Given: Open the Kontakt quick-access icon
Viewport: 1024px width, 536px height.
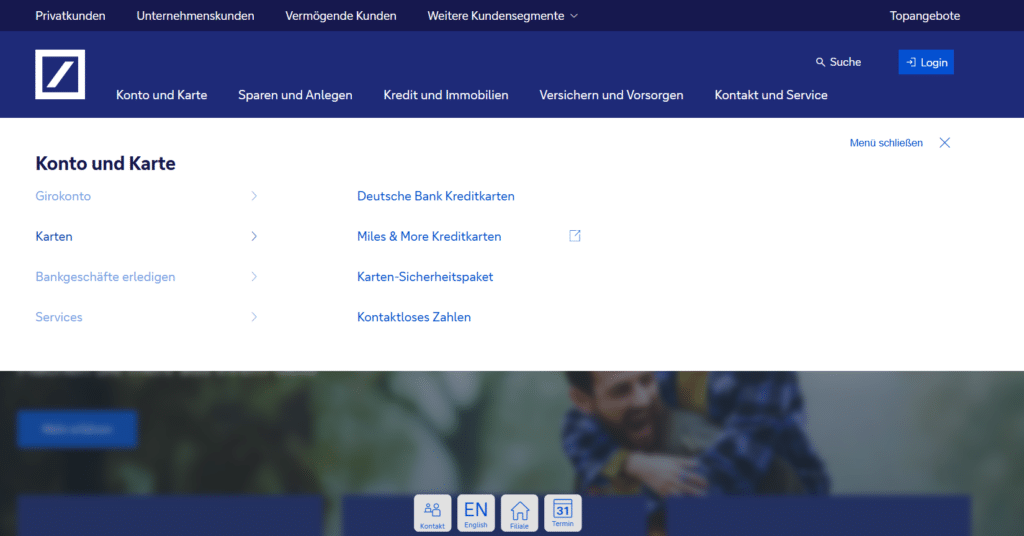Looking at the screenshot, I should [432, 513].
